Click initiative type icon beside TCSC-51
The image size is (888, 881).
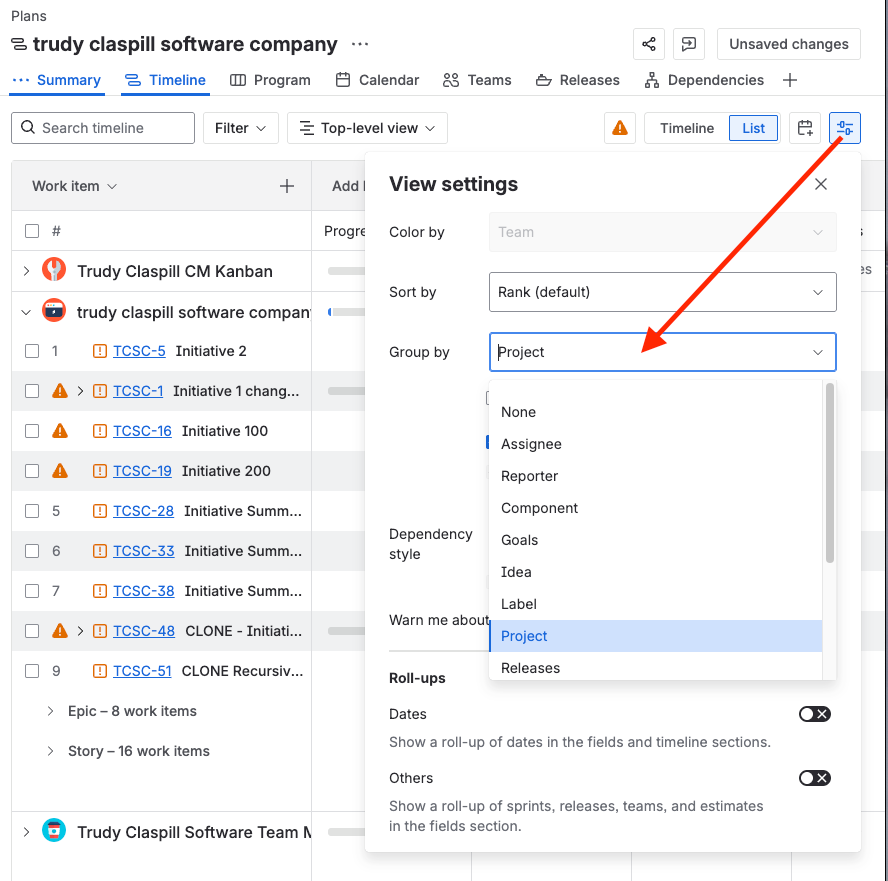coord(100,671)
